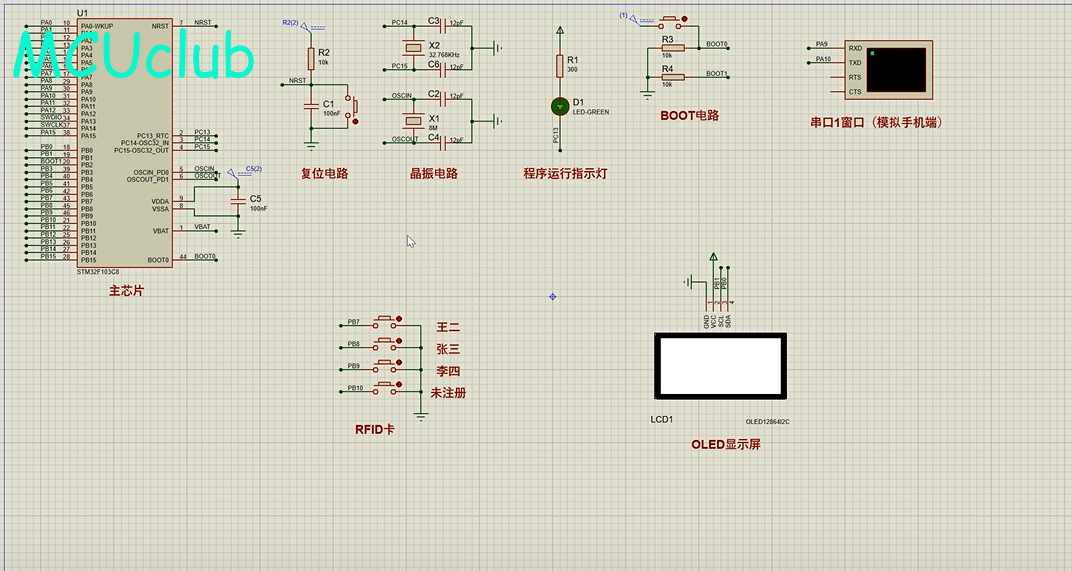1072x571 pixels.
Task: Select crystal X1 8M
Action: 413,121
